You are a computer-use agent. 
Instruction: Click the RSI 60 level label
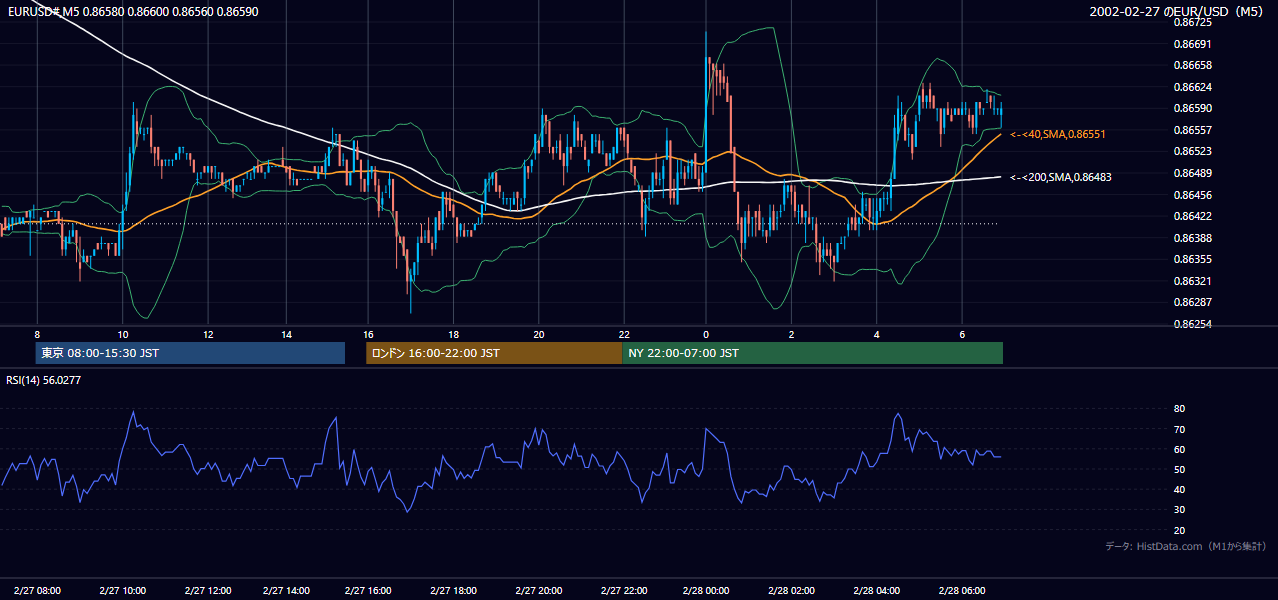coord(1180,449)
